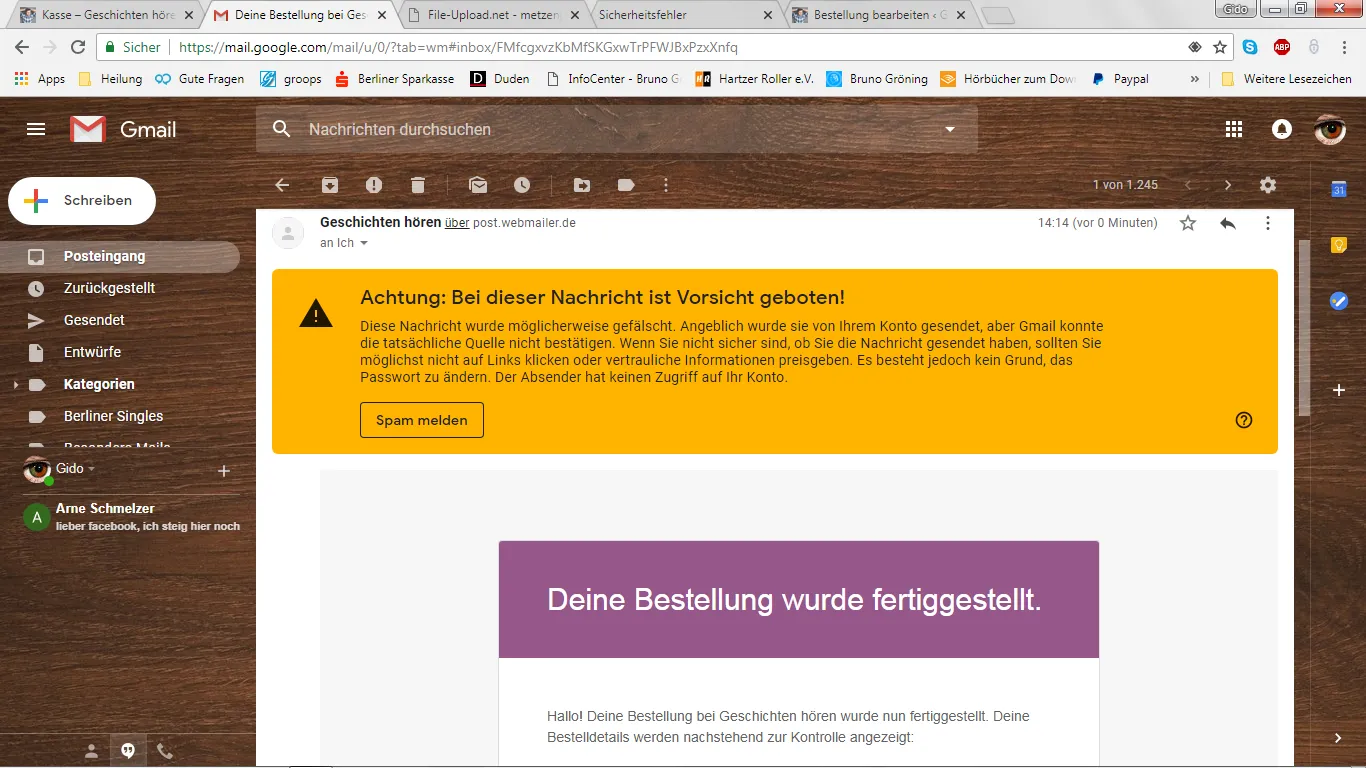Star the Geschichten hören message
The height and width of the screenshot is (768, 1366).
(x=1188, y=223)
